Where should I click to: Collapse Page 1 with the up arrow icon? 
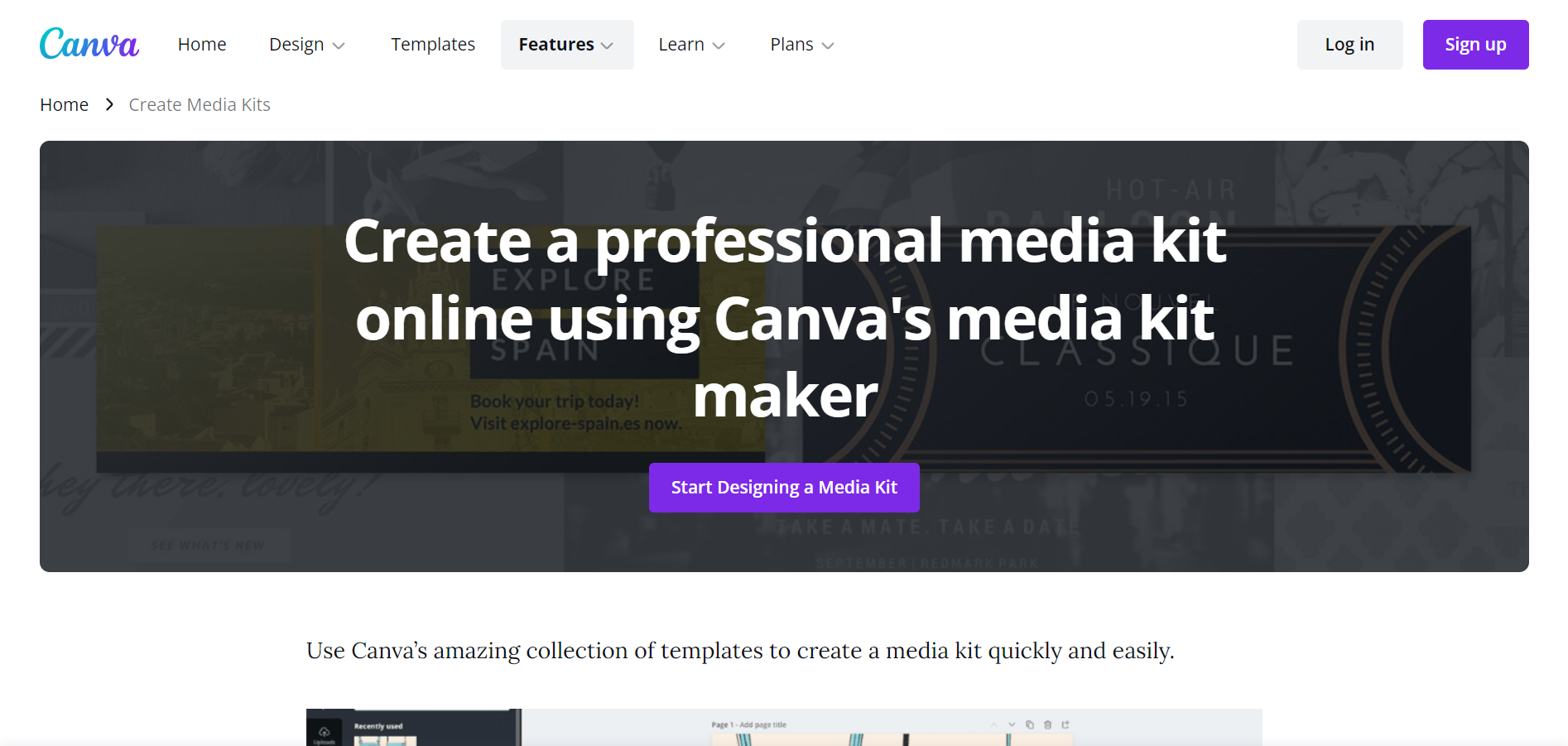[993, 725]
